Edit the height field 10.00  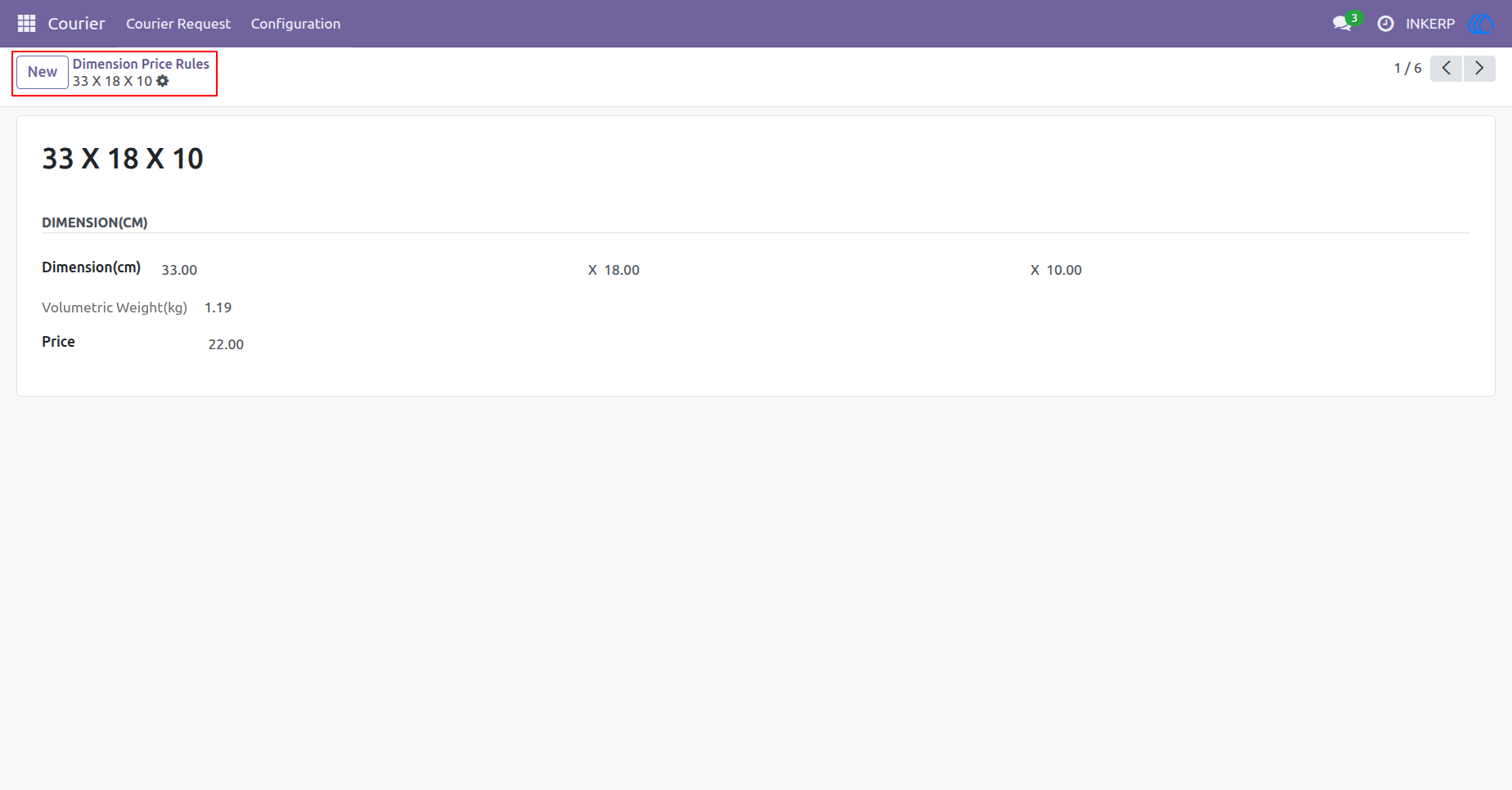pos(1064,270)
